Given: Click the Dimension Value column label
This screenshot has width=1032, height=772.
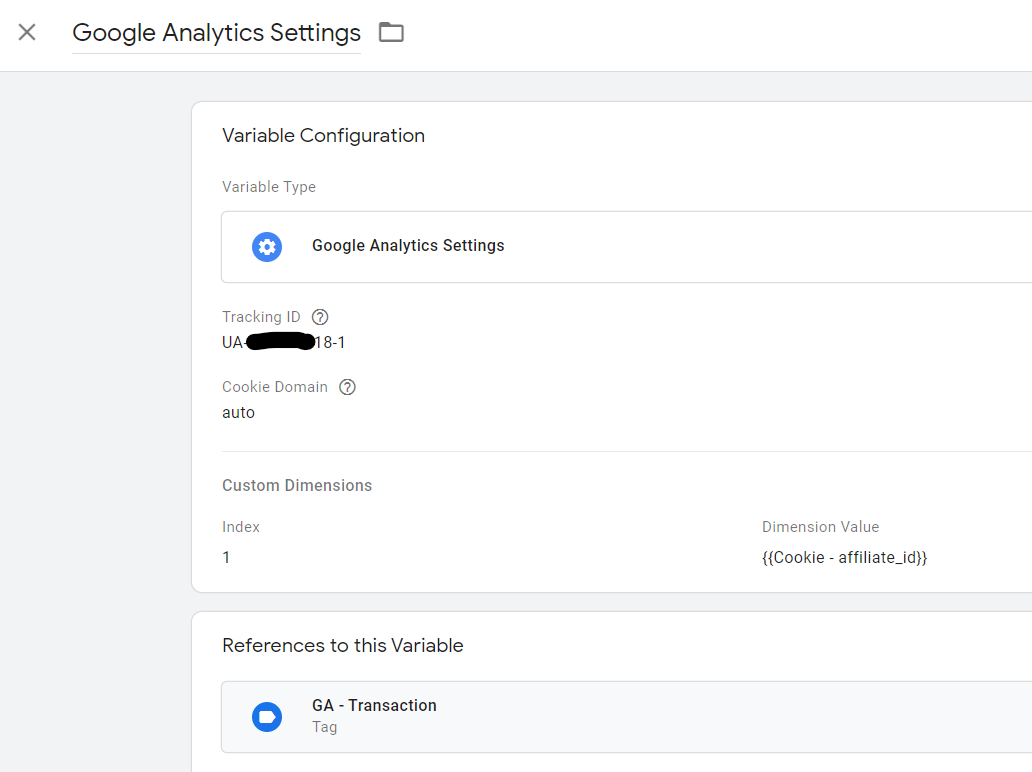Looking at the screenshot, I should [x=820, y=527].
